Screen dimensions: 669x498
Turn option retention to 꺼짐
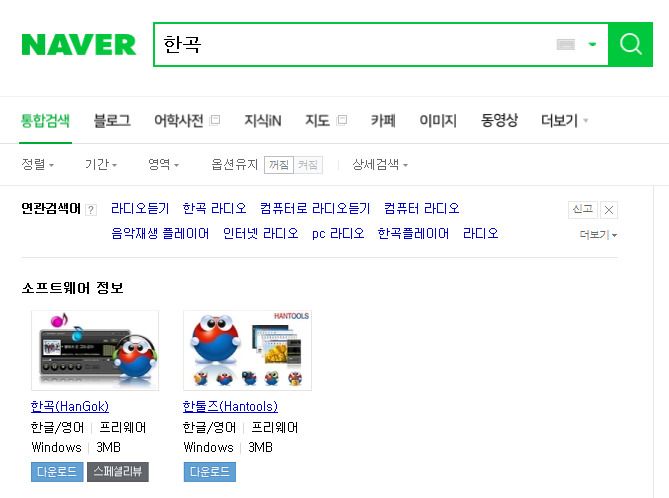pyautogui.click(x=279, y=165)
